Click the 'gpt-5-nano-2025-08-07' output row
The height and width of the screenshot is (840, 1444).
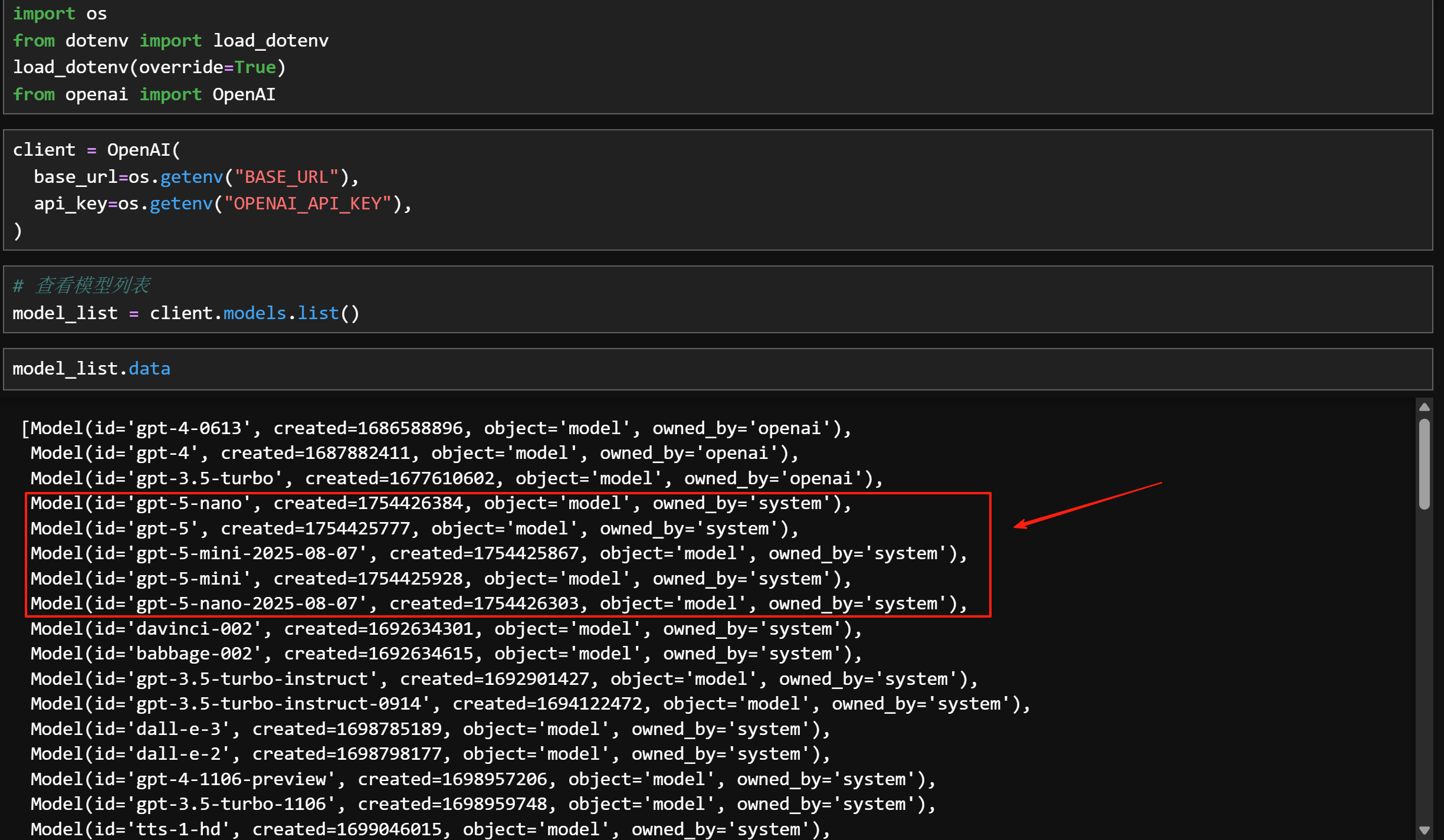click(499, 603)
